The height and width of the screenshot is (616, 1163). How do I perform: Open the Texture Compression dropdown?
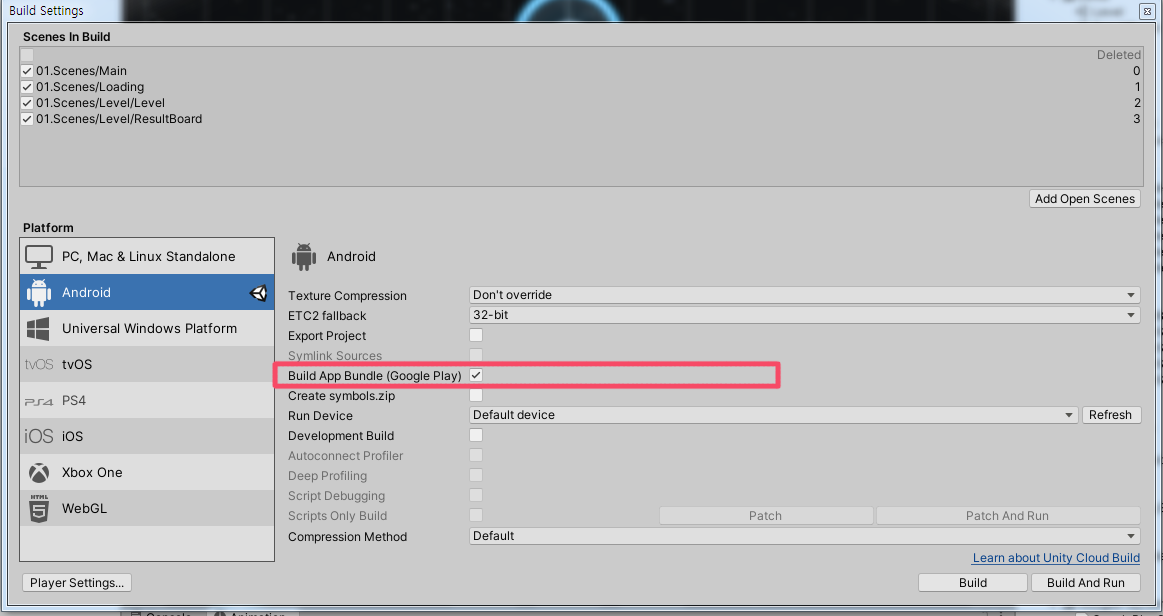tap(805, 295)
